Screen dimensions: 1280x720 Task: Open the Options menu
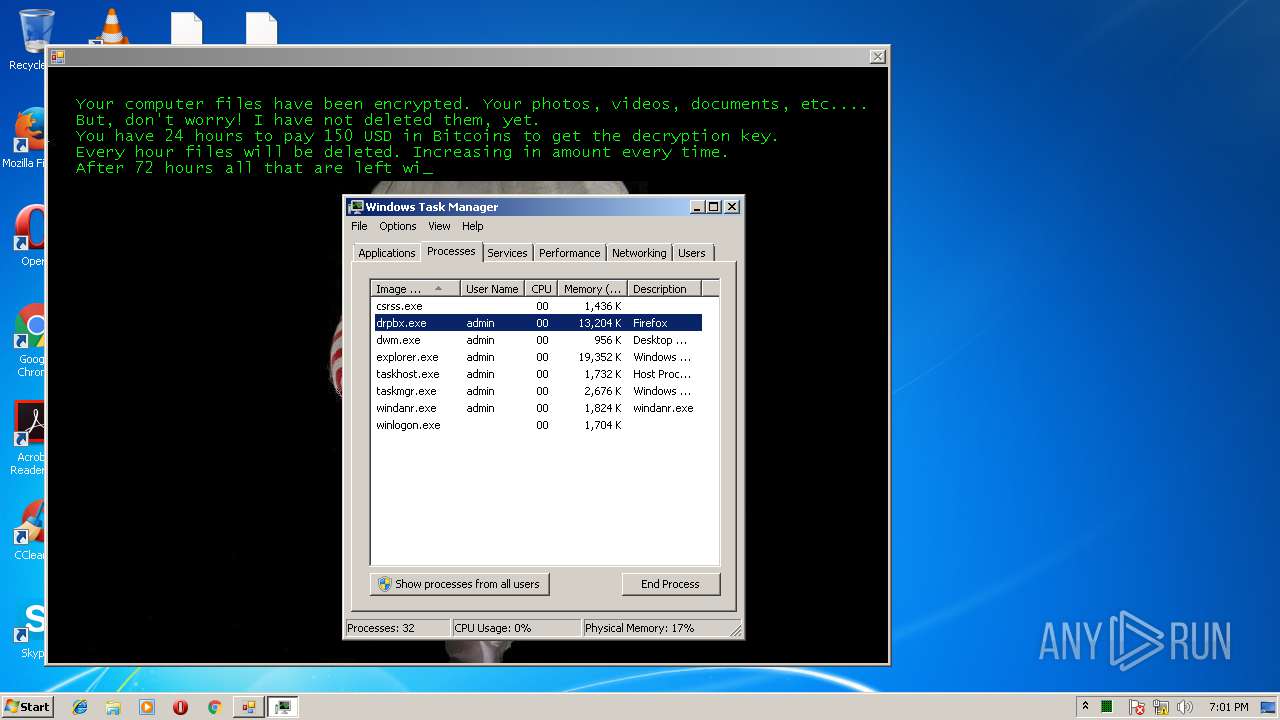(397, 226)
